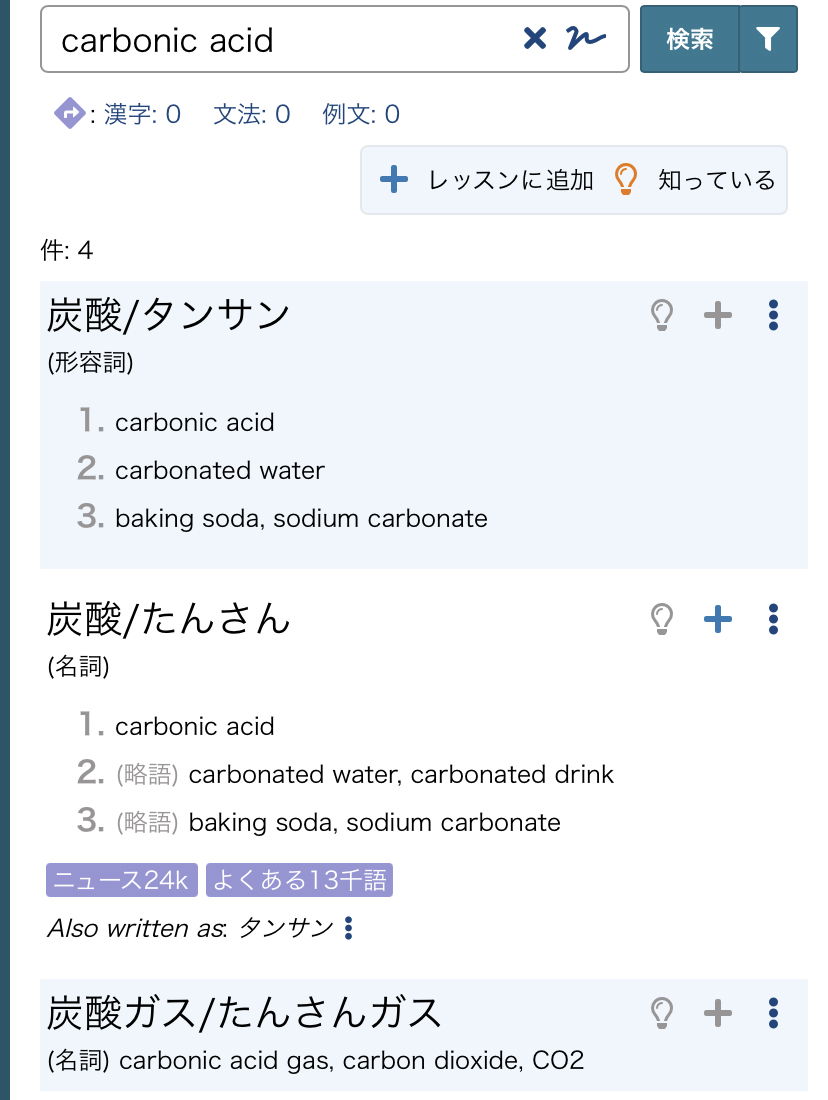Open options next to Also written as タンサン
This screenshot has height=1100, width=828.
click(x=349, y=927)
